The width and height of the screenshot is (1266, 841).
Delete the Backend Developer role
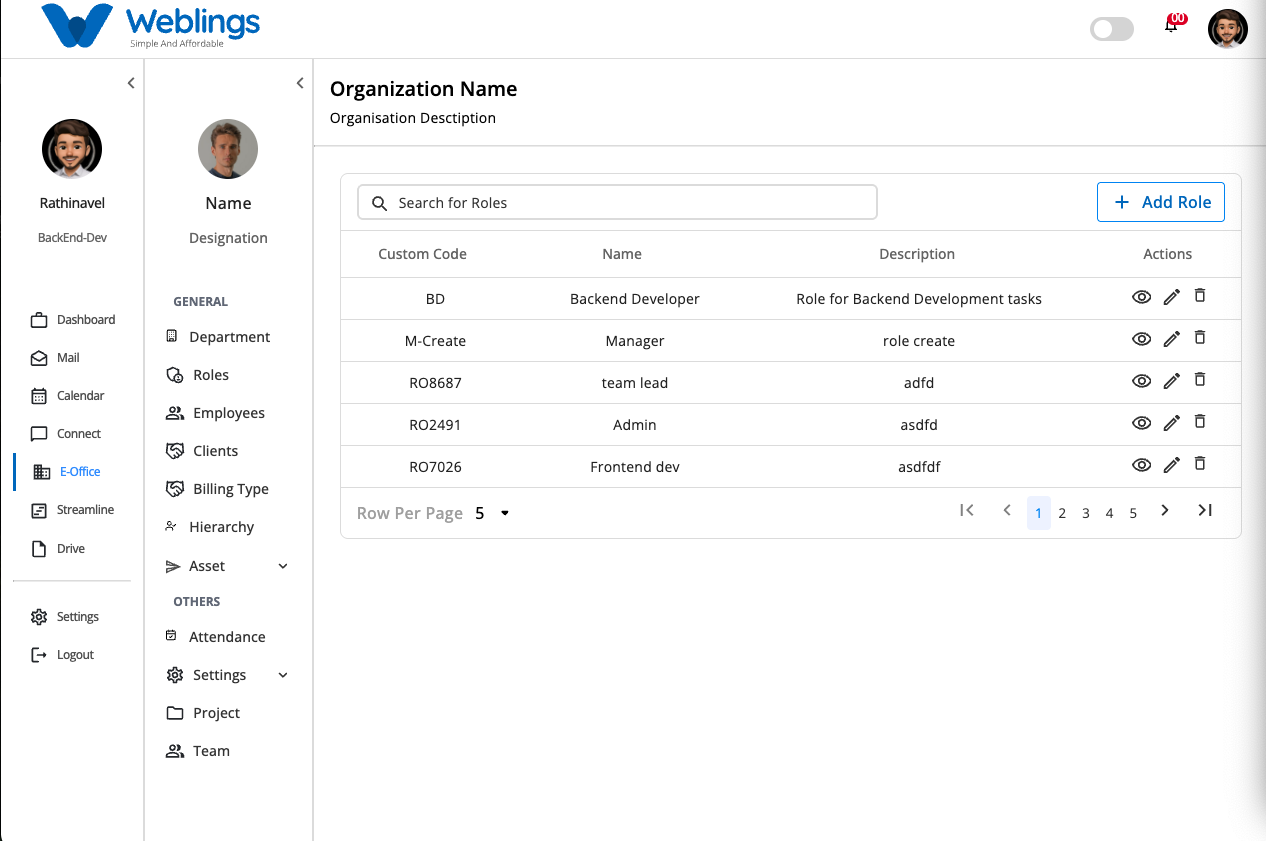click(1200, 296)
